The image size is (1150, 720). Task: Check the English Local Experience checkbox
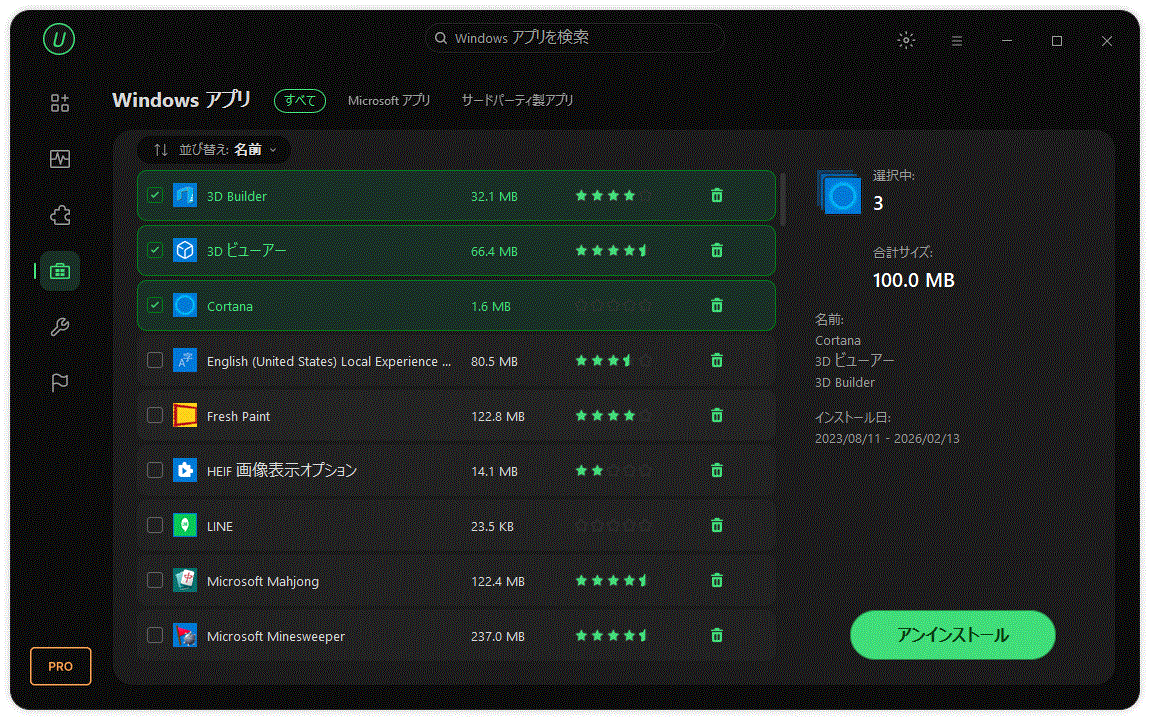[155, 360]
